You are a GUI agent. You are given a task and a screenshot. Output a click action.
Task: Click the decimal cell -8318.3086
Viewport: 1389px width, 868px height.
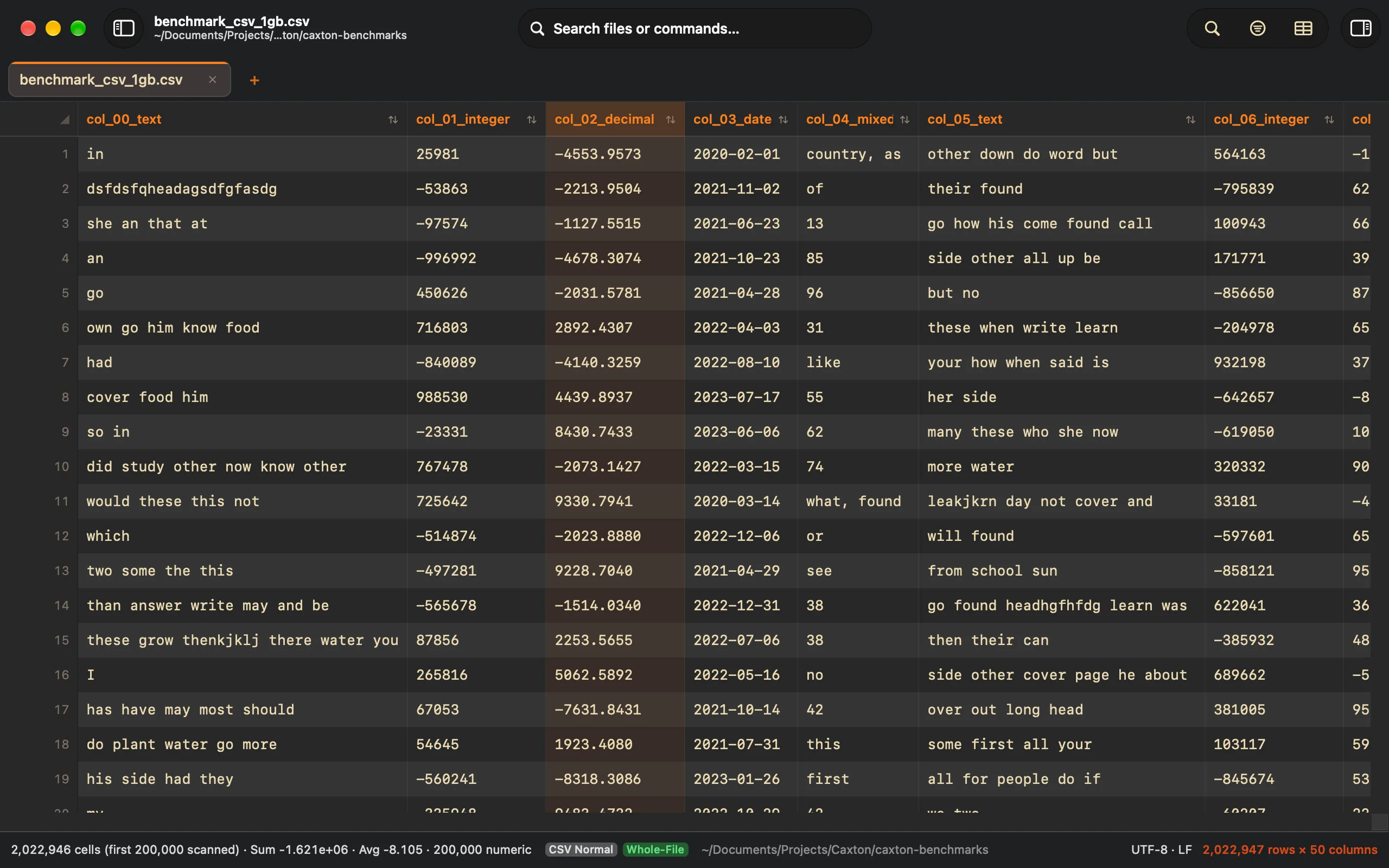(x=615, y=779)
